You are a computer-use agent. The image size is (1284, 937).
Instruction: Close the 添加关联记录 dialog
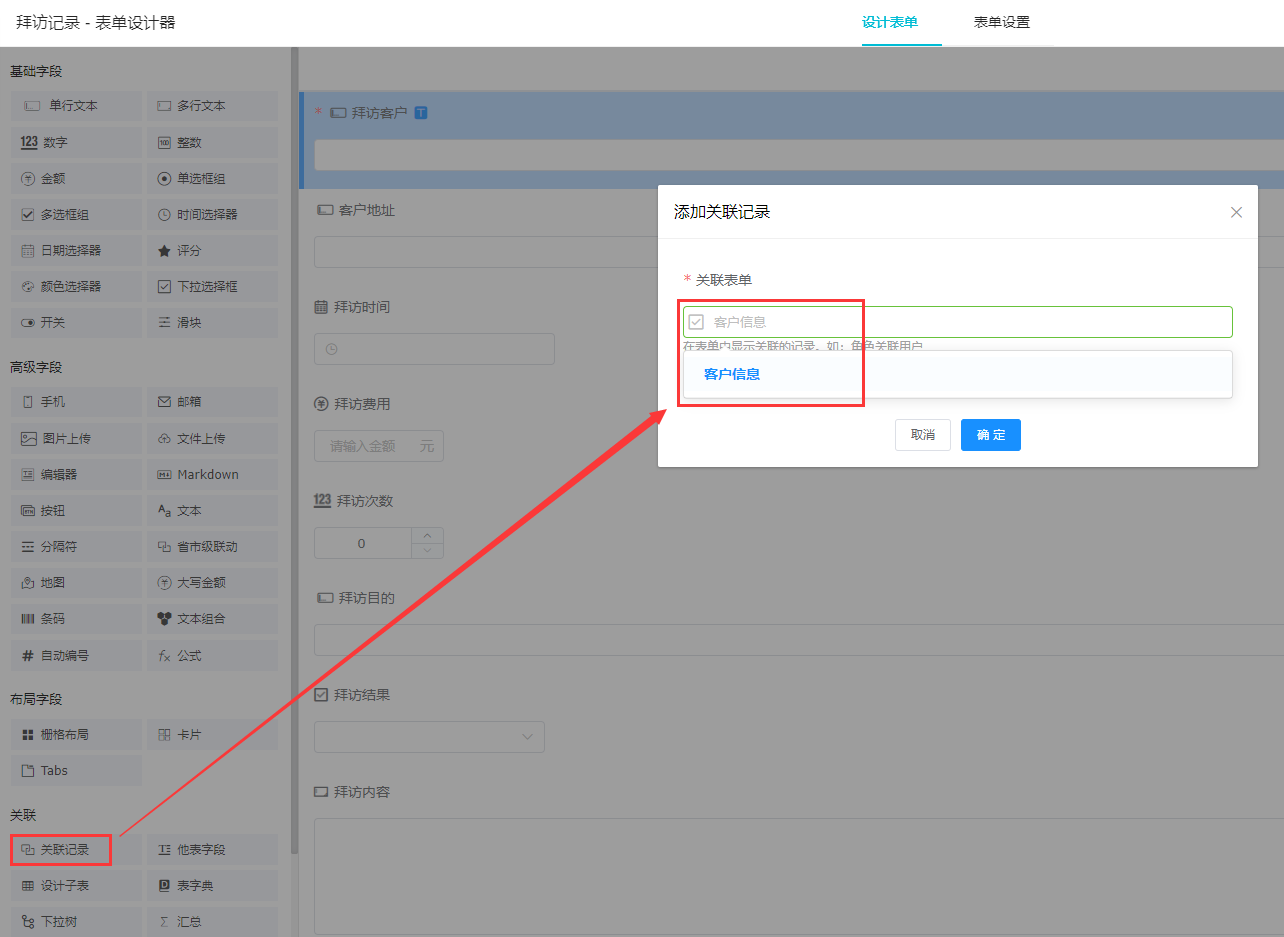pyautogui.click(x=1237, y=212)
